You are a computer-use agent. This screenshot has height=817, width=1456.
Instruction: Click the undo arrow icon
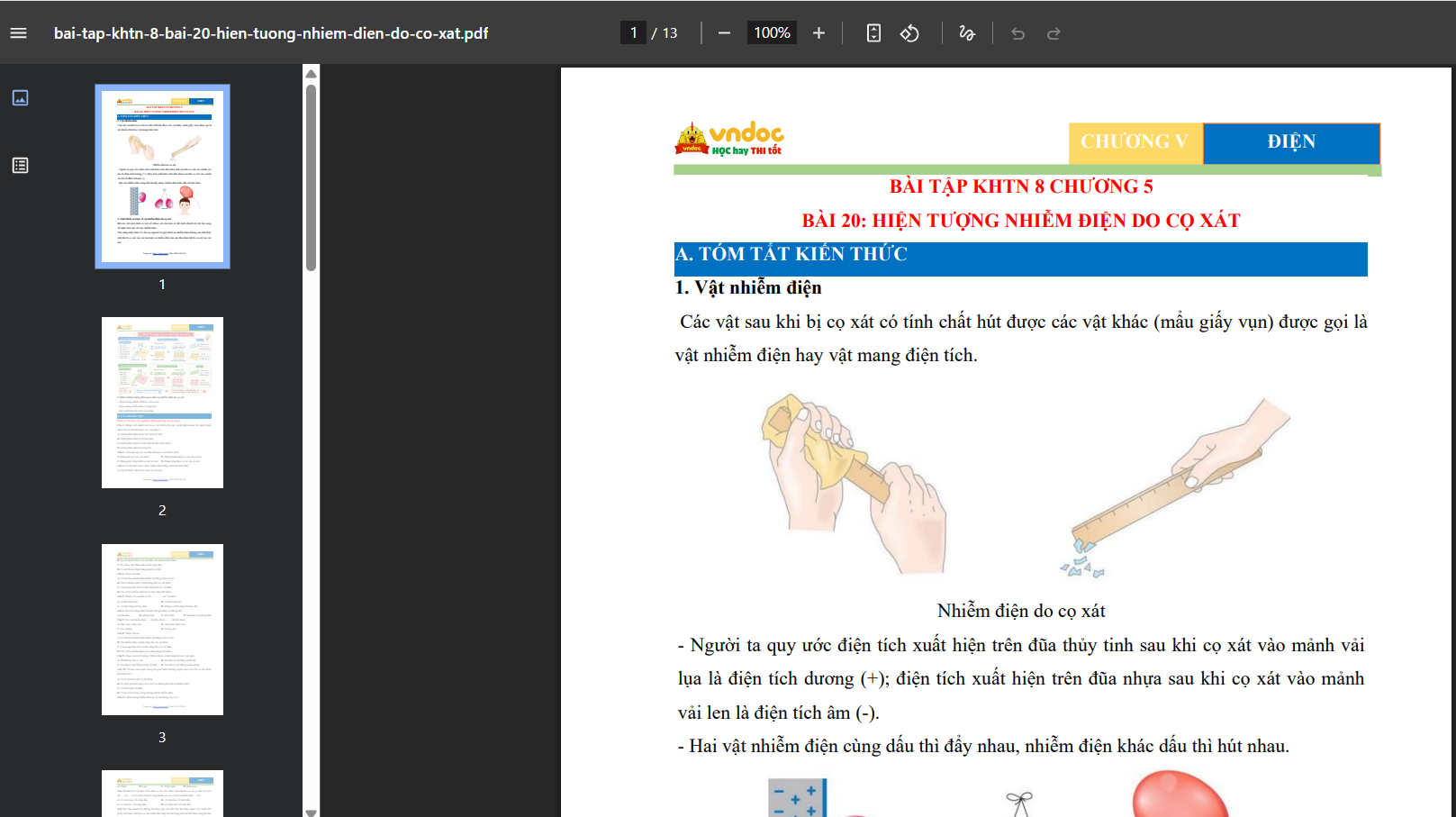pos(1018,33)
